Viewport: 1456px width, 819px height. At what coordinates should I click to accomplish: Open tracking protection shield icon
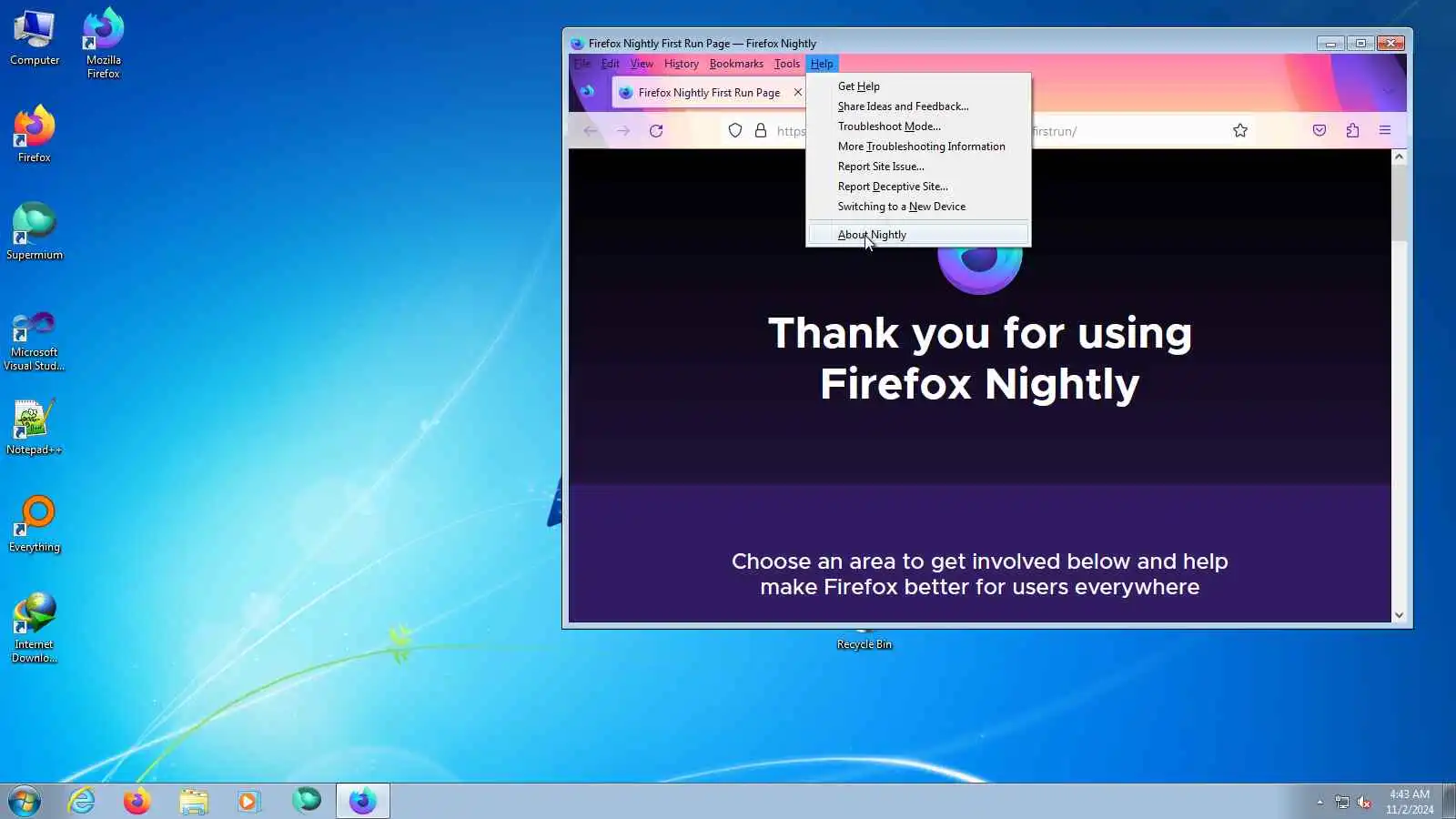pos(735,131)
